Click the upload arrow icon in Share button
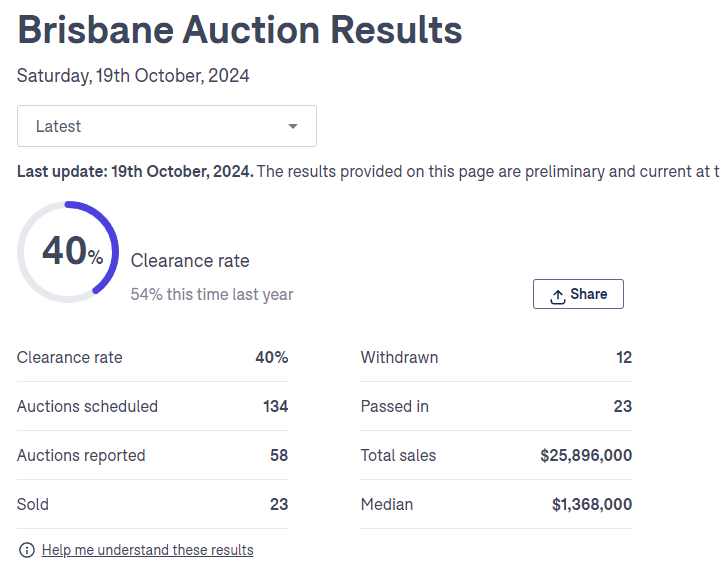 (558, 295)
